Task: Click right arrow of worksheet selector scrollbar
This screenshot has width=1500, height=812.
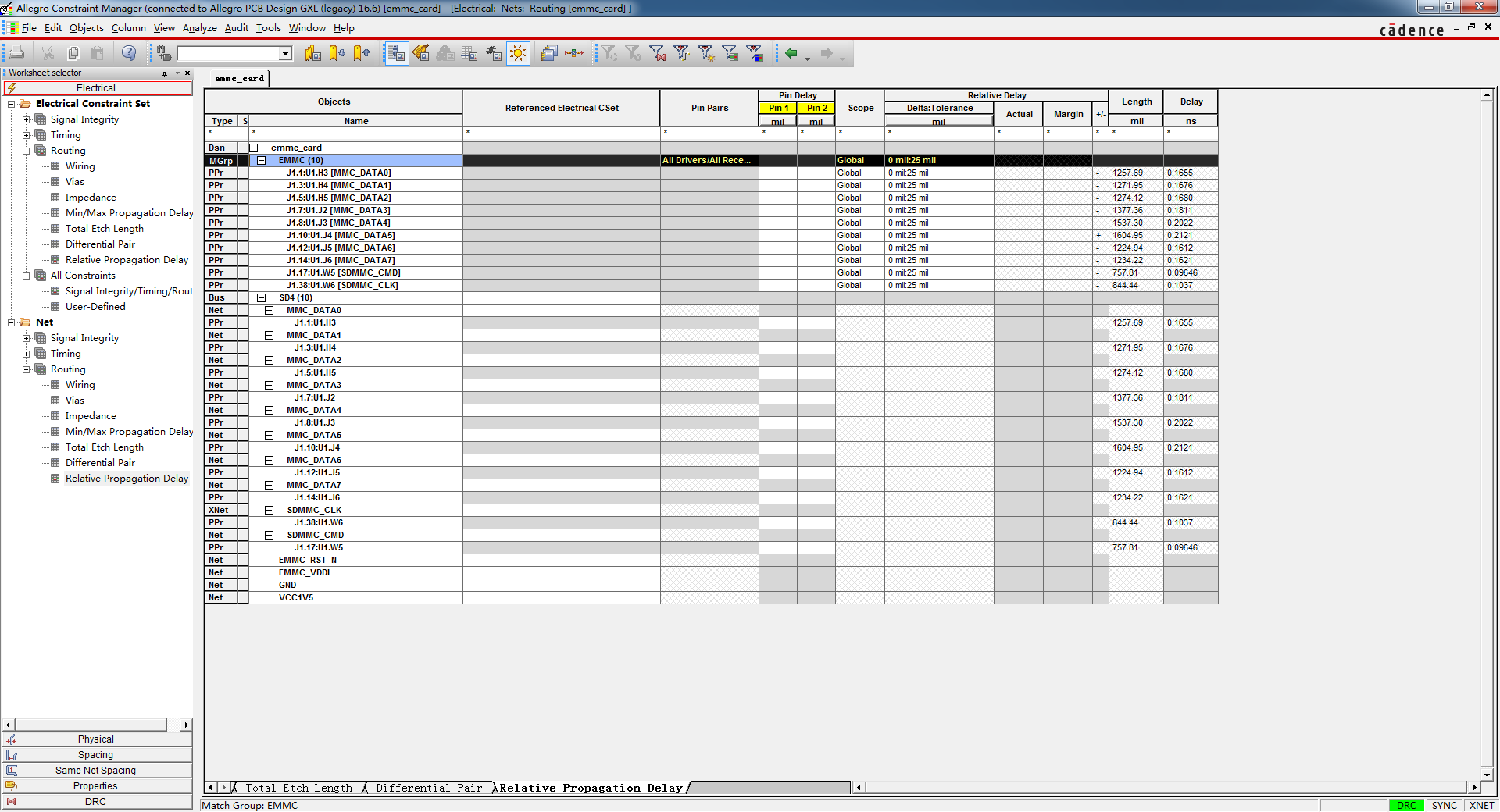Action: [186, 725]
